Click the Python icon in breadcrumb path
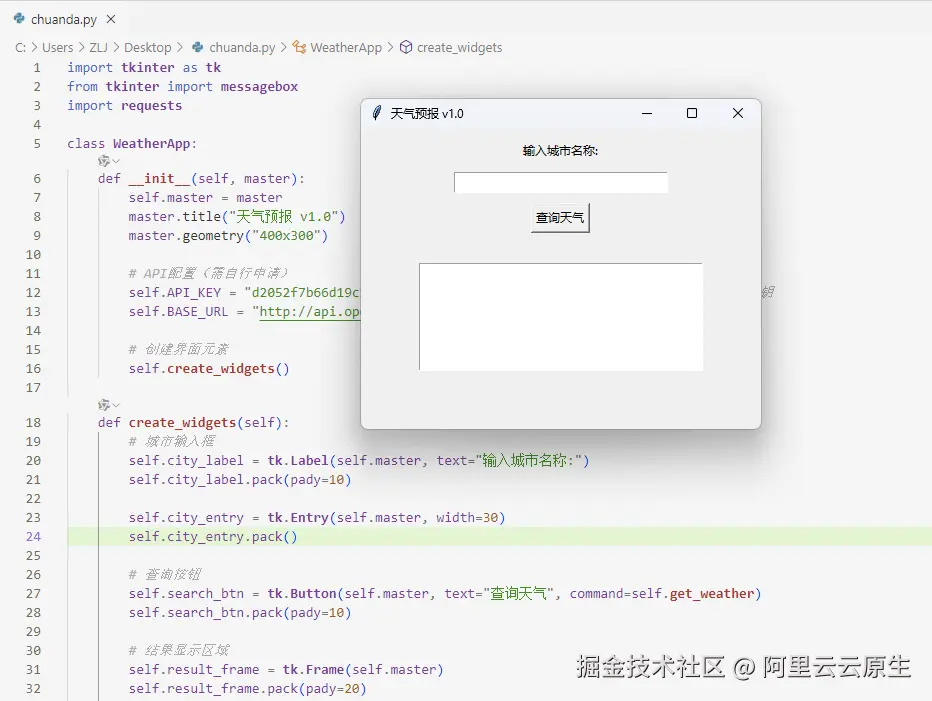932x701 pixels. point(198,47)
